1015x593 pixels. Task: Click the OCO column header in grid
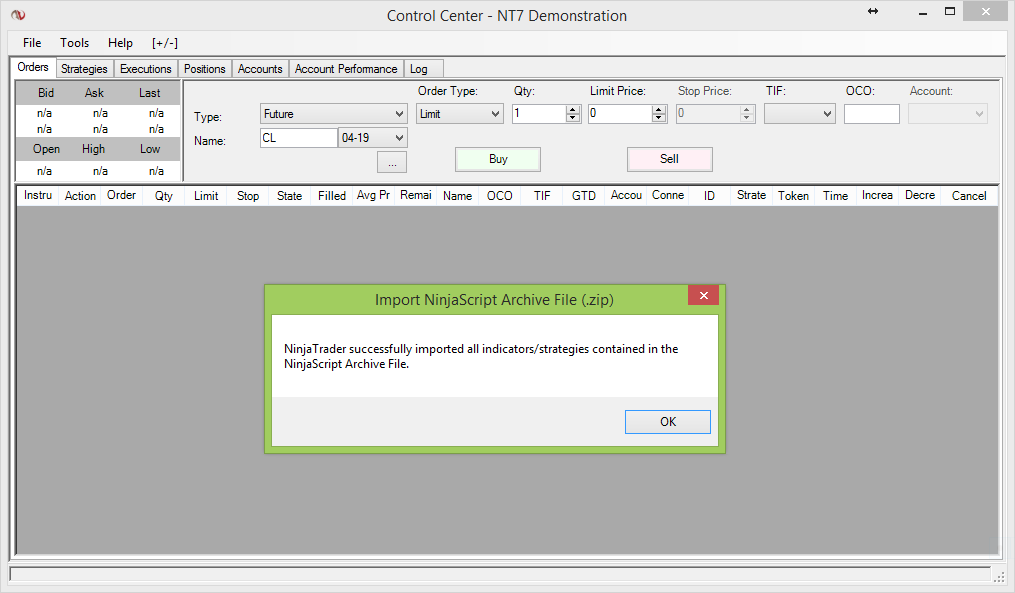click(x=500, y=196)
